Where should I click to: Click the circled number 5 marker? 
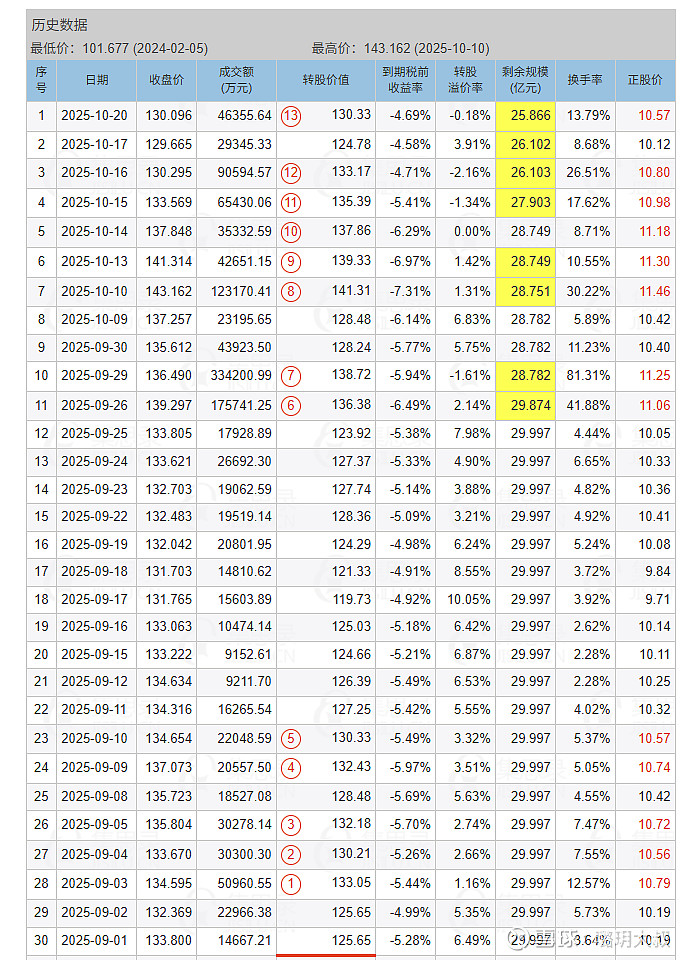(x=291, y=739)
